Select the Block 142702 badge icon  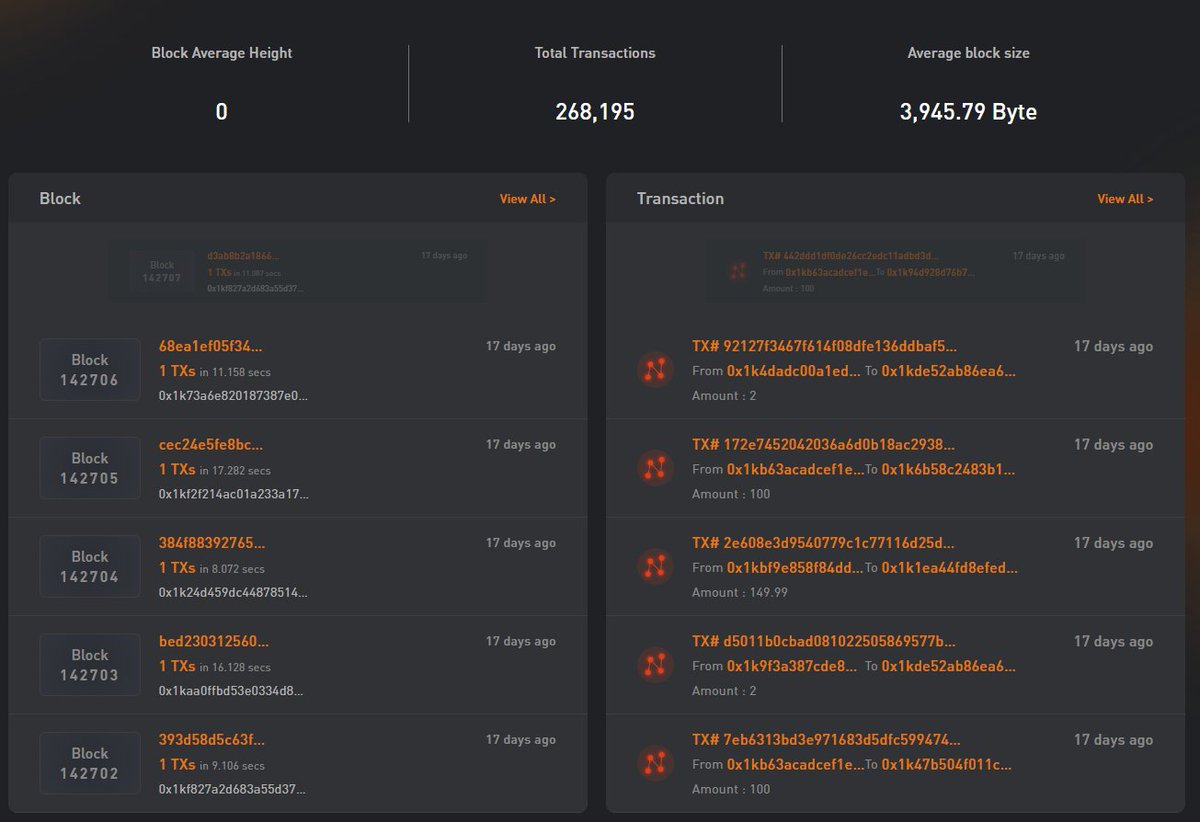pos(90,763)
